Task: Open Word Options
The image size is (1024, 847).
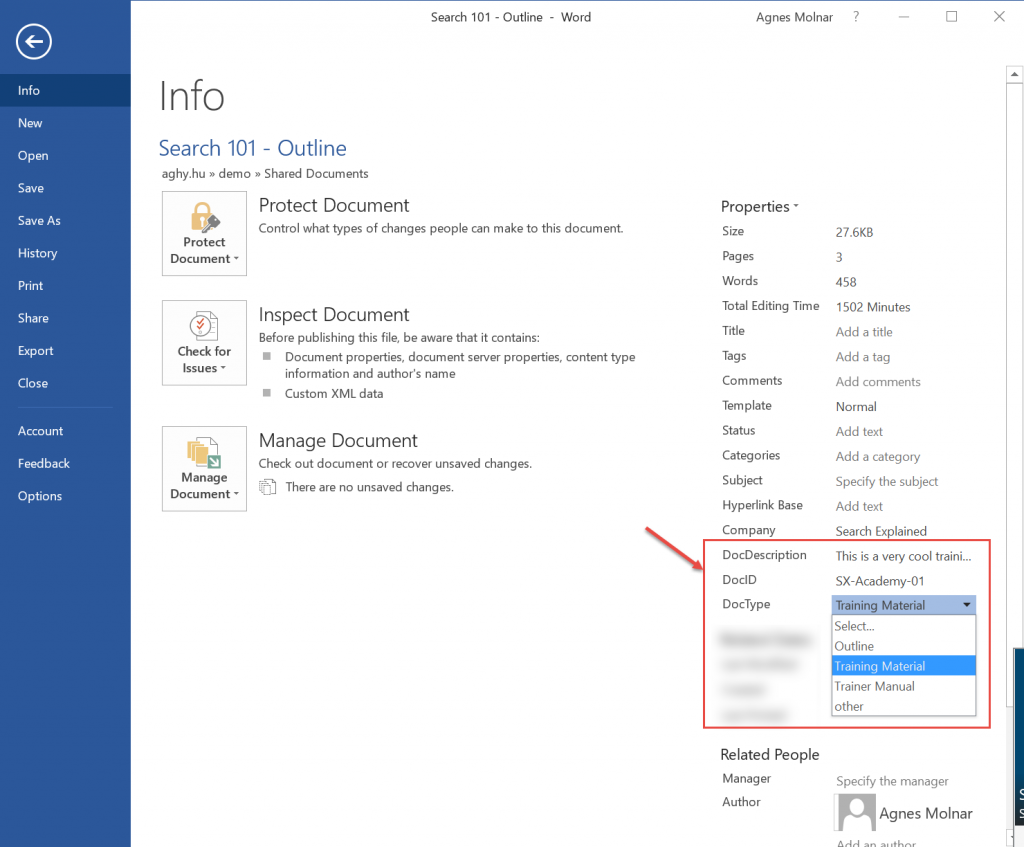Action: 65,496
